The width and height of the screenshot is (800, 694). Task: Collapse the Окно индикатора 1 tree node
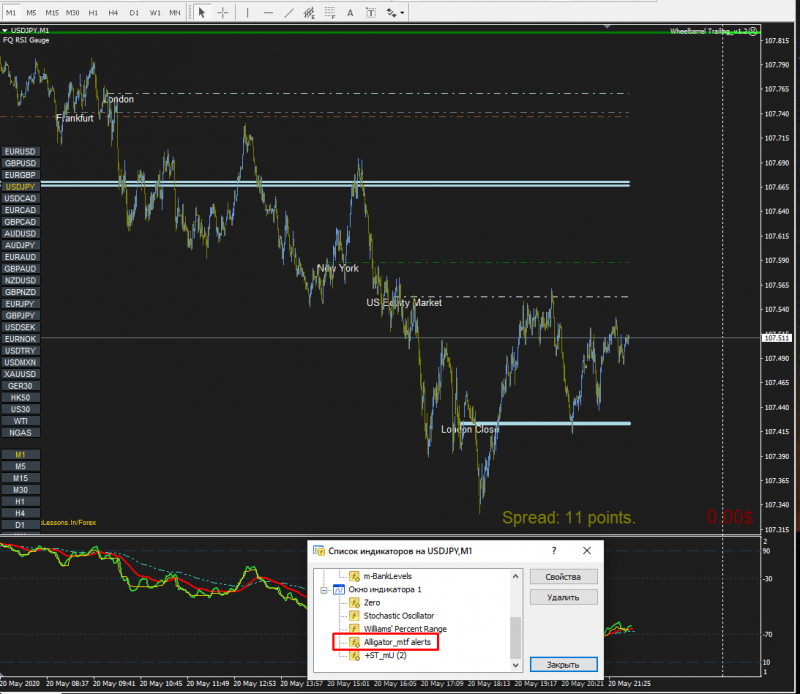pyautogui.click(x=323, y=590)
